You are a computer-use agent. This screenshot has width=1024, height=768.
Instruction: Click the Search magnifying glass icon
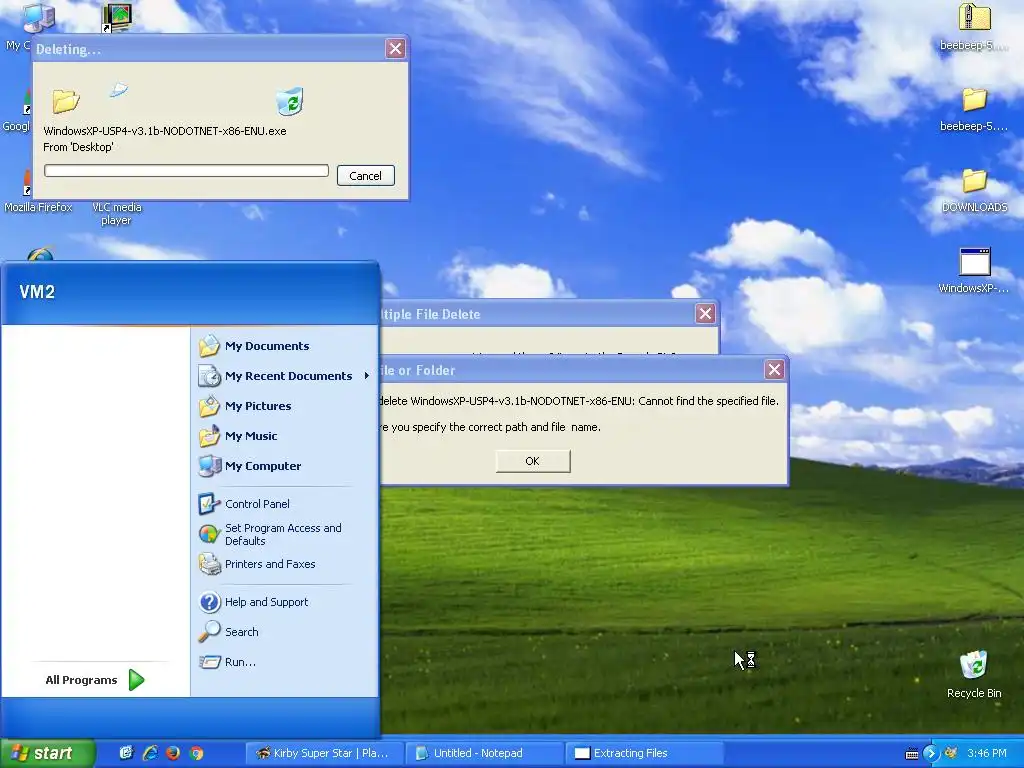tap(209, 632)
